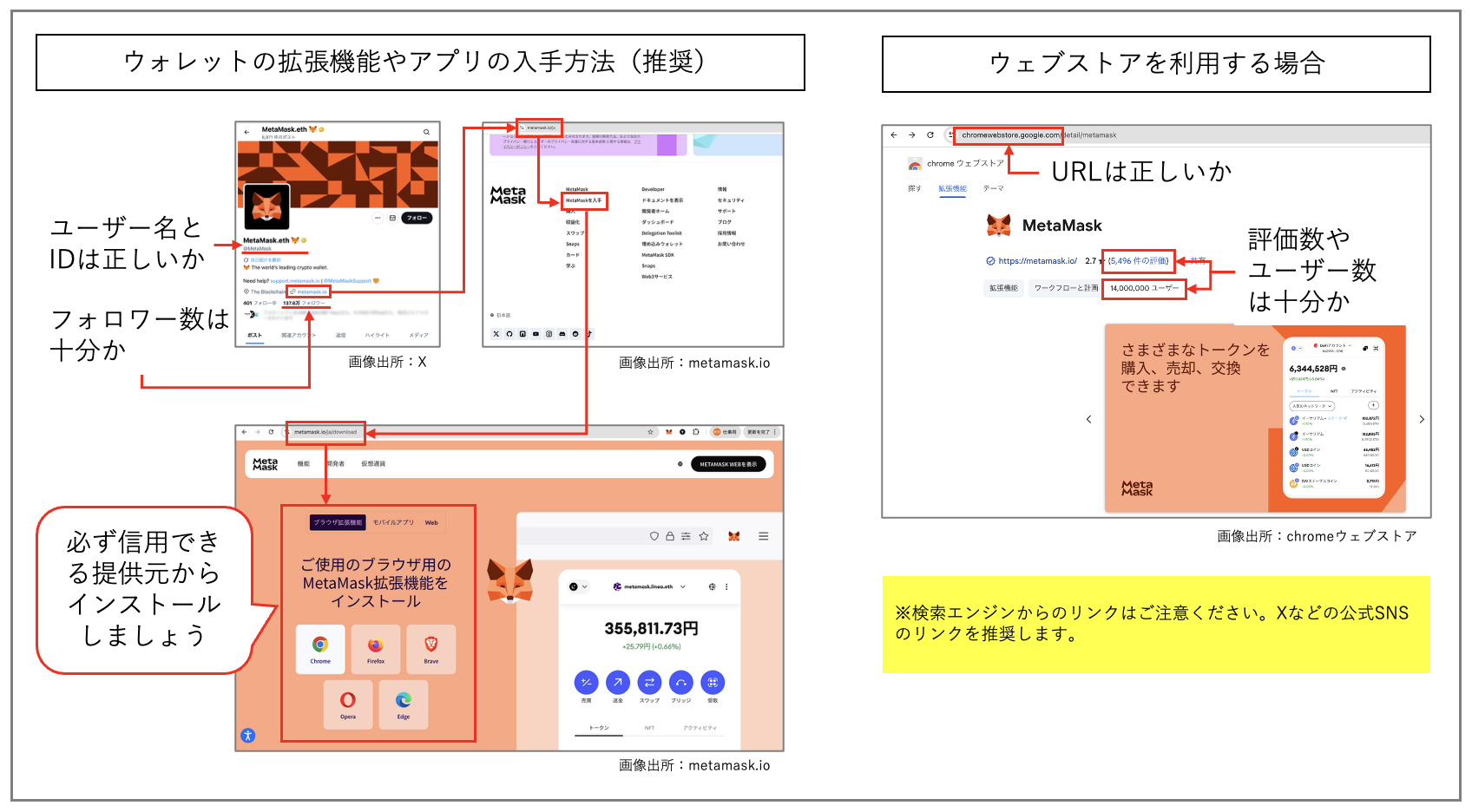Click the 5,496 件の評価 ratings link
The height and width of the screenshot is (812, 1472).
1139,260
